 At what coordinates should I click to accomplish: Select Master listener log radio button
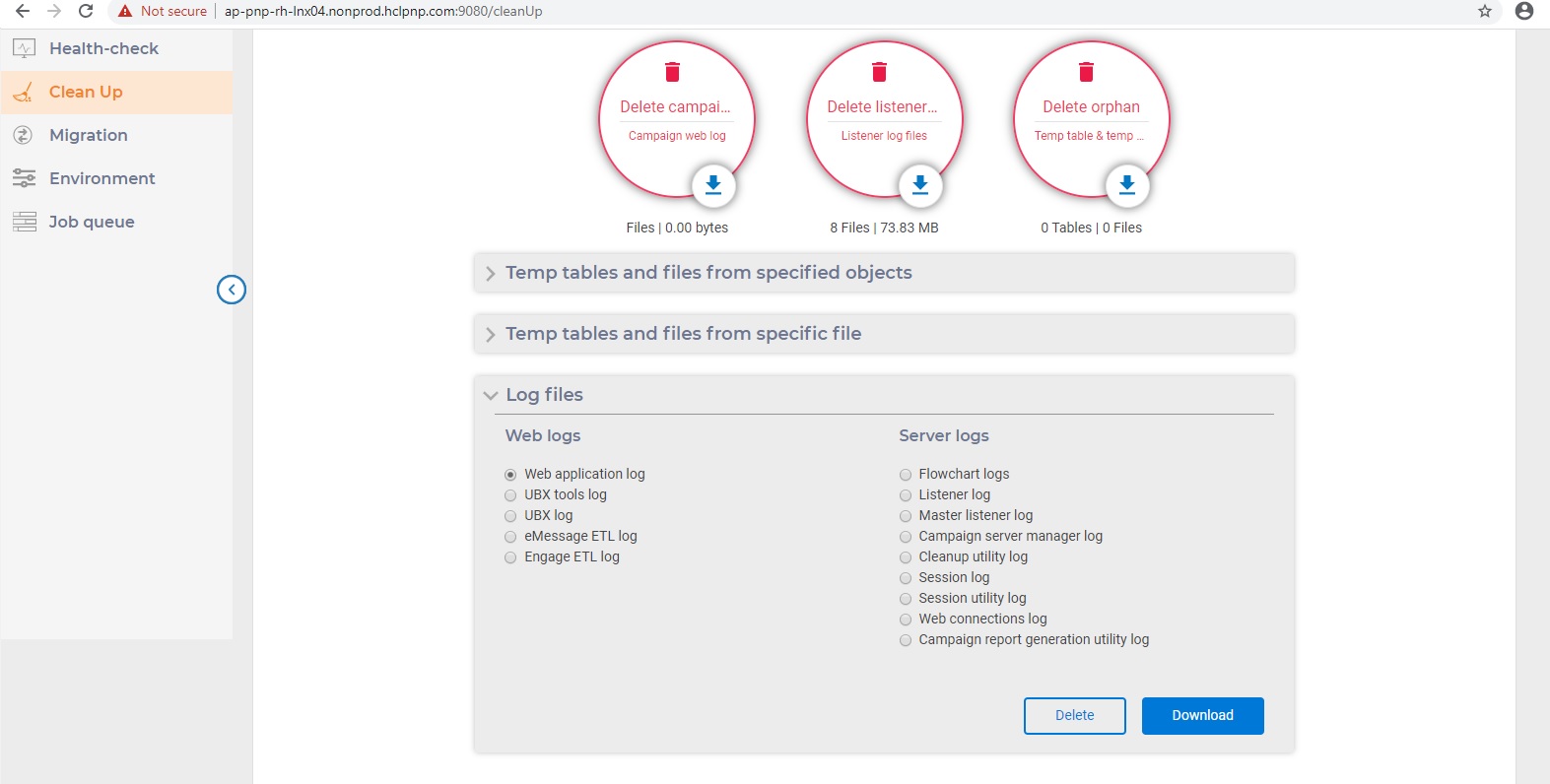(x=906, y=516)
